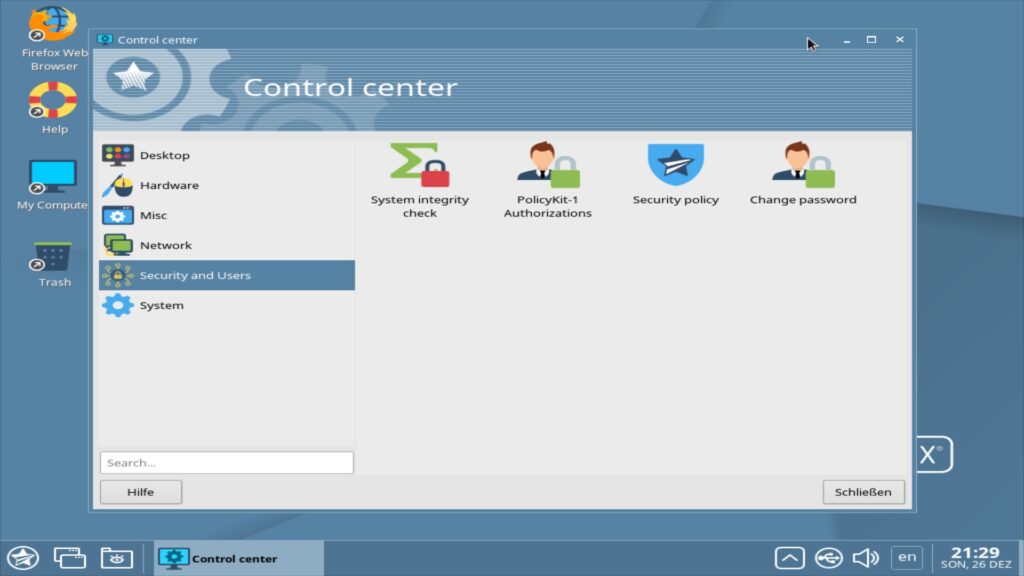The height and width of the screenshot is (576, 1024).
Task: Open System integrity check
Action: point(419,181)
